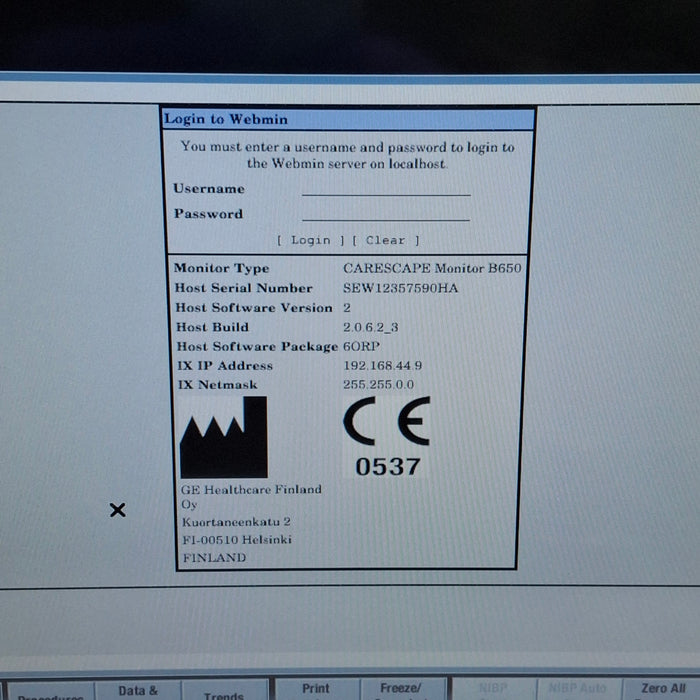
Task: Close the Webmin browser with the X icon
Action: [x=117, y=510]
